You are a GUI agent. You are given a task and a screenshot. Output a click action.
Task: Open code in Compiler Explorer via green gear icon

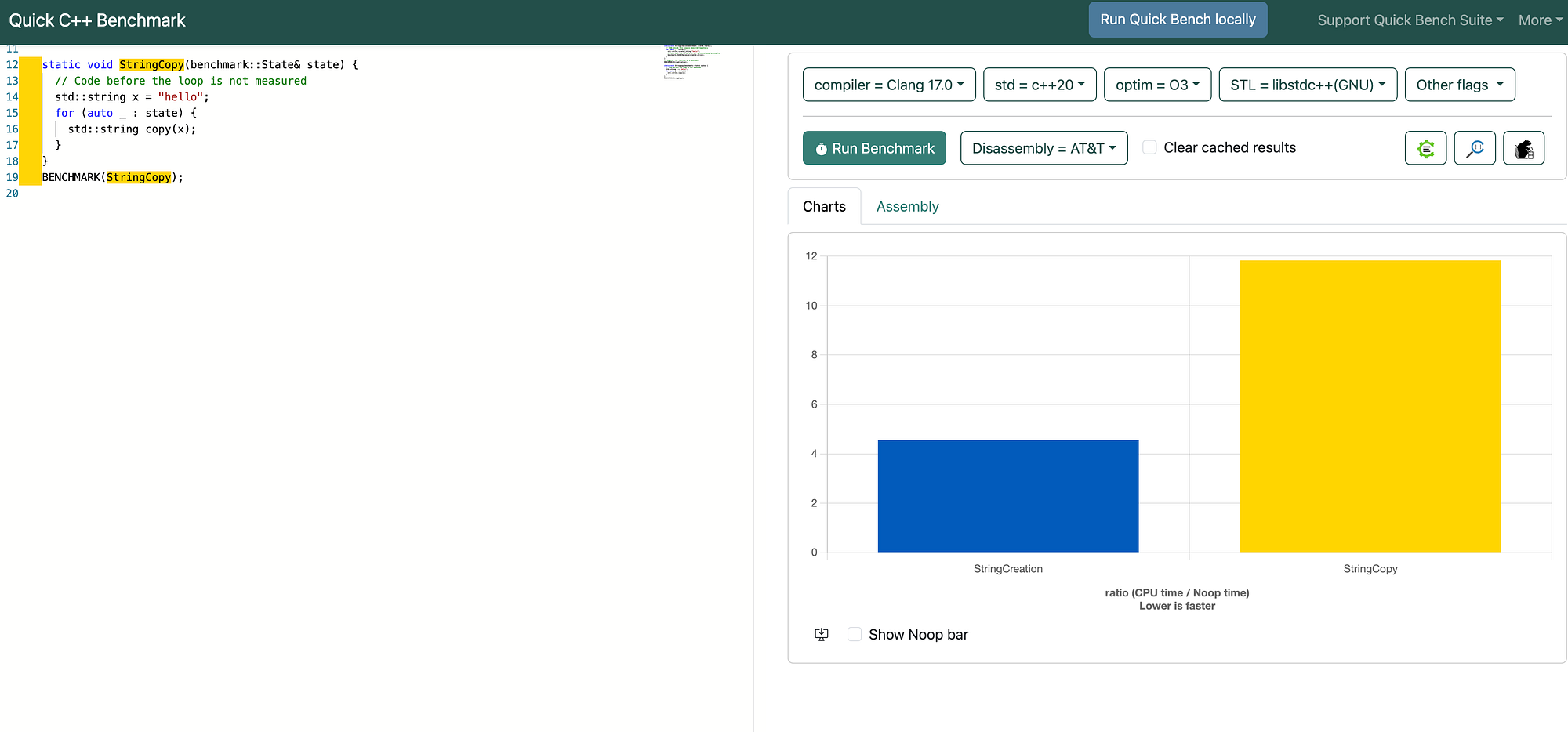tap(1425, 148)
